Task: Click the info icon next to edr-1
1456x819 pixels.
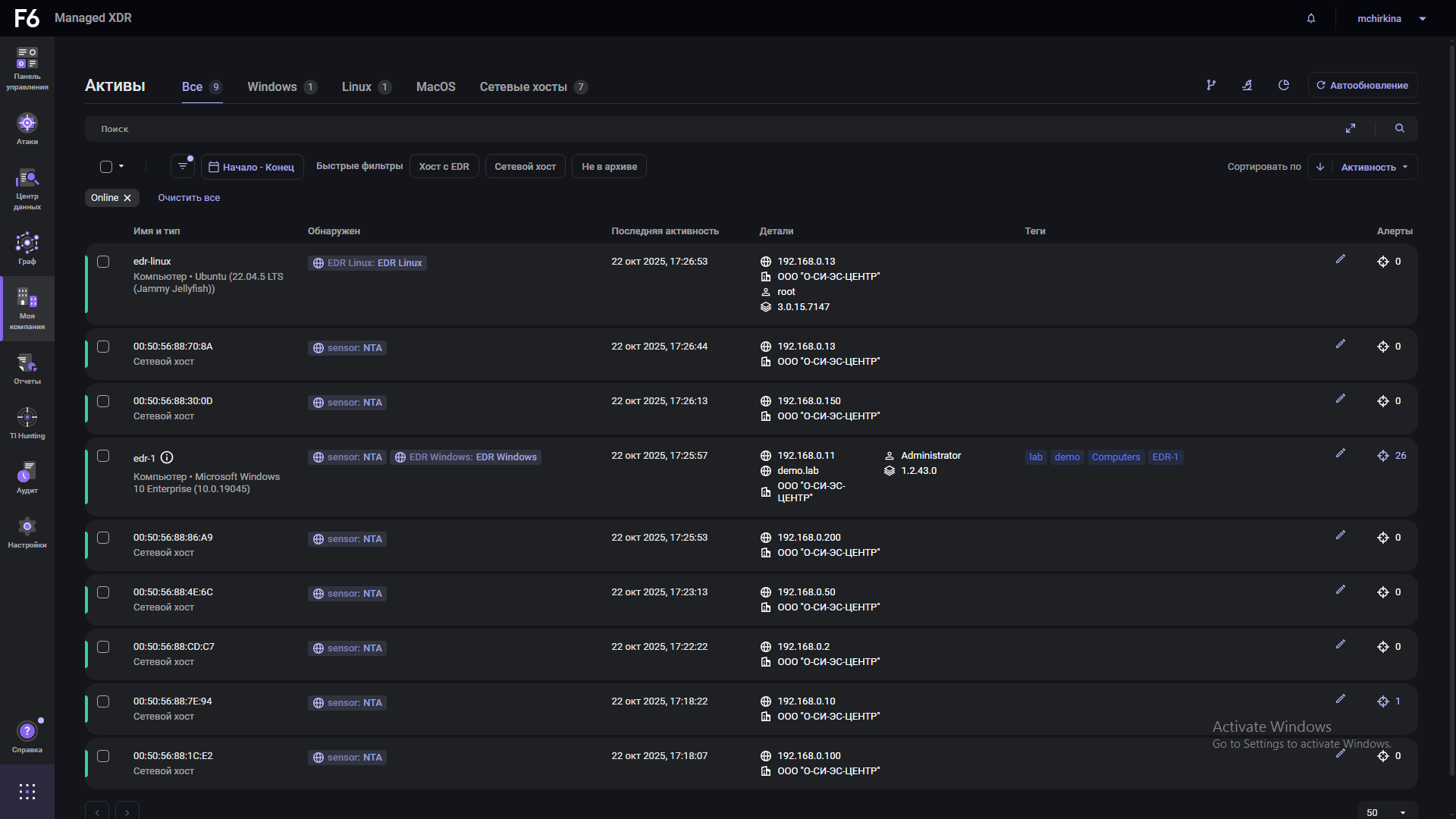Action: tap(168, 458)
